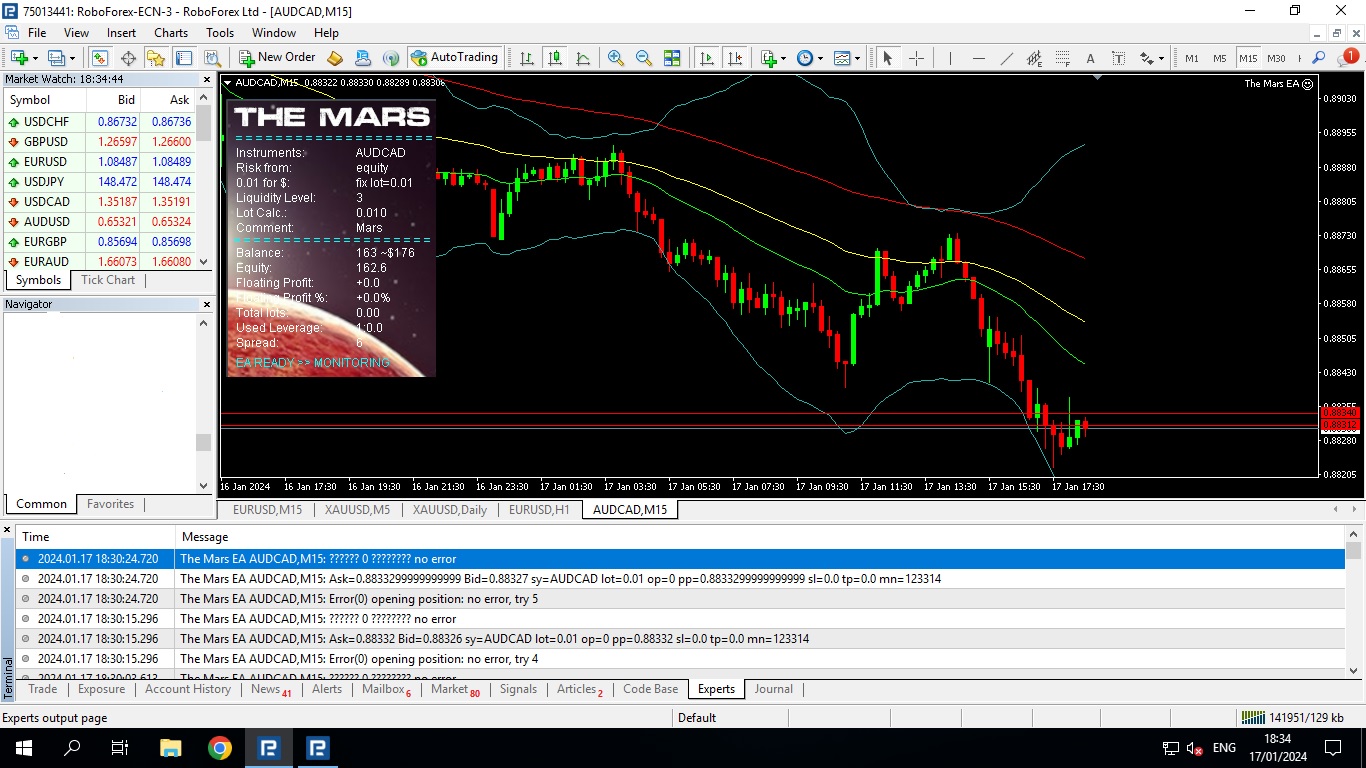
Task: Switch to the XAUUSD,Daily chart tab
Action: tap(450, 510)
